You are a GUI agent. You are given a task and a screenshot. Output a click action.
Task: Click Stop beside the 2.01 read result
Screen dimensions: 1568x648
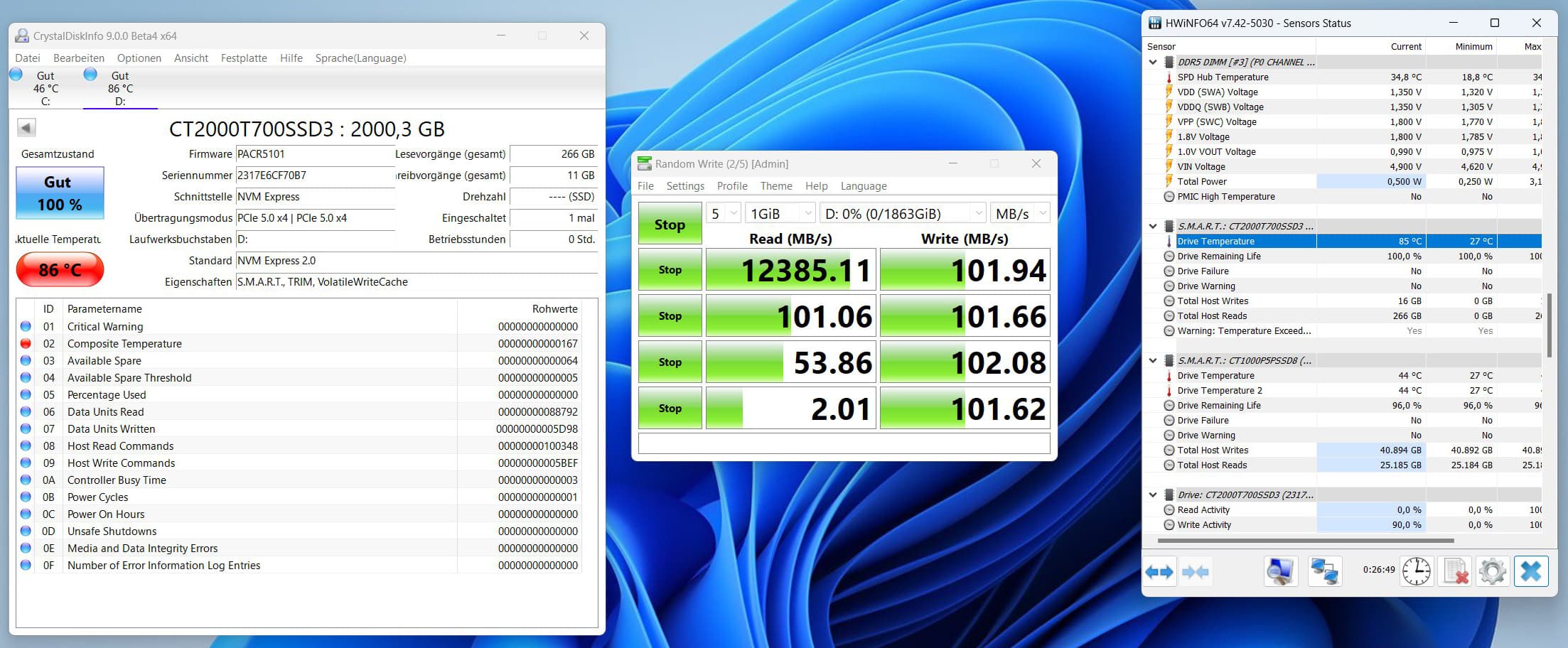(x=670, y=408)
